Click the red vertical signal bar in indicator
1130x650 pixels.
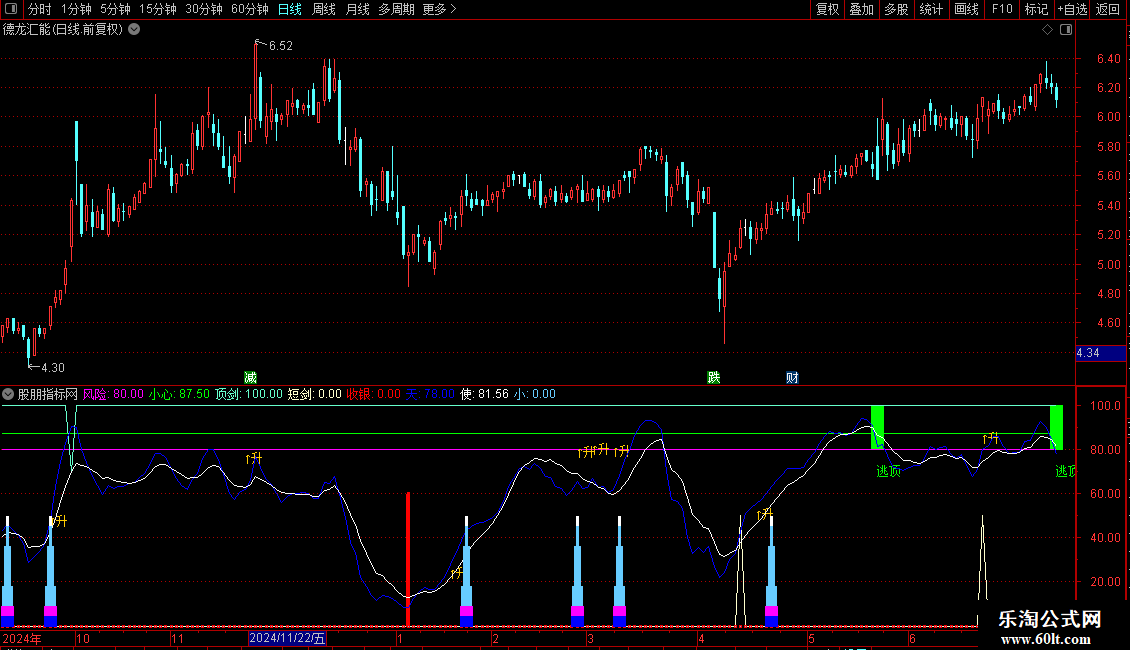408,559
